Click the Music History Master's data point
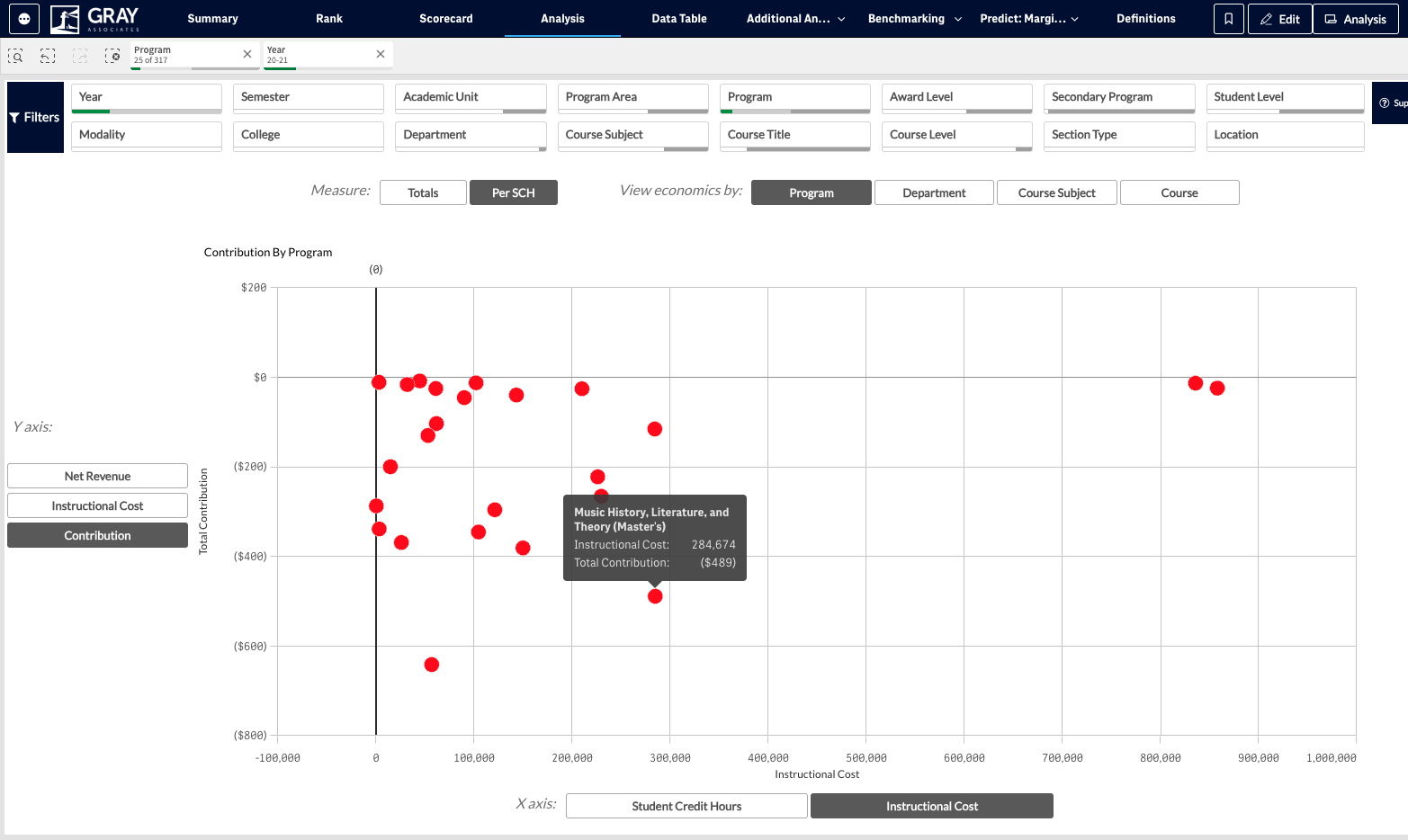 pyautogui.click(x=655, y=596)
